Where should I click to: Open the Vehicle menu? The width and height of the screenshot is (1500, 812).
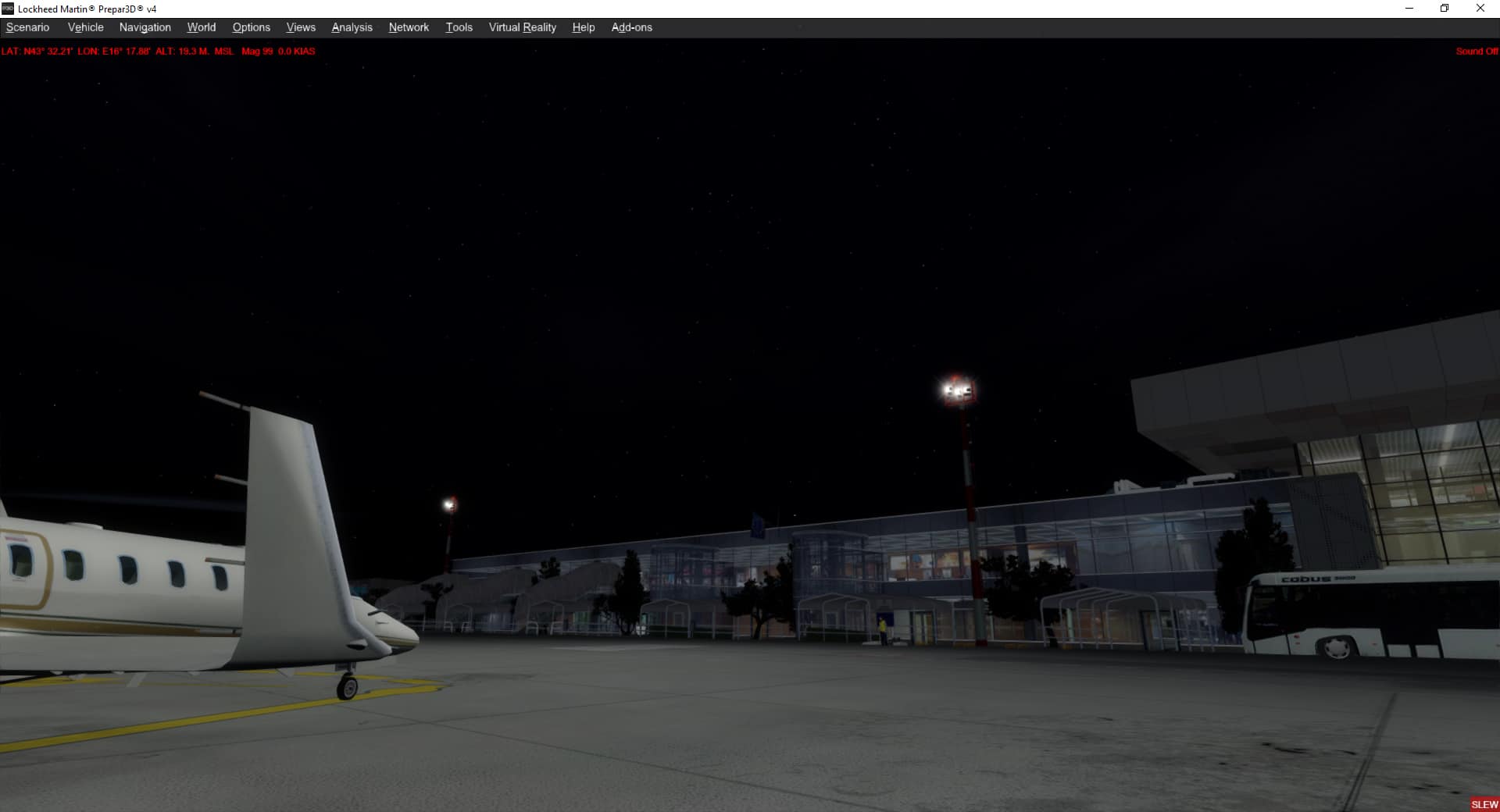tap(85, 27)
